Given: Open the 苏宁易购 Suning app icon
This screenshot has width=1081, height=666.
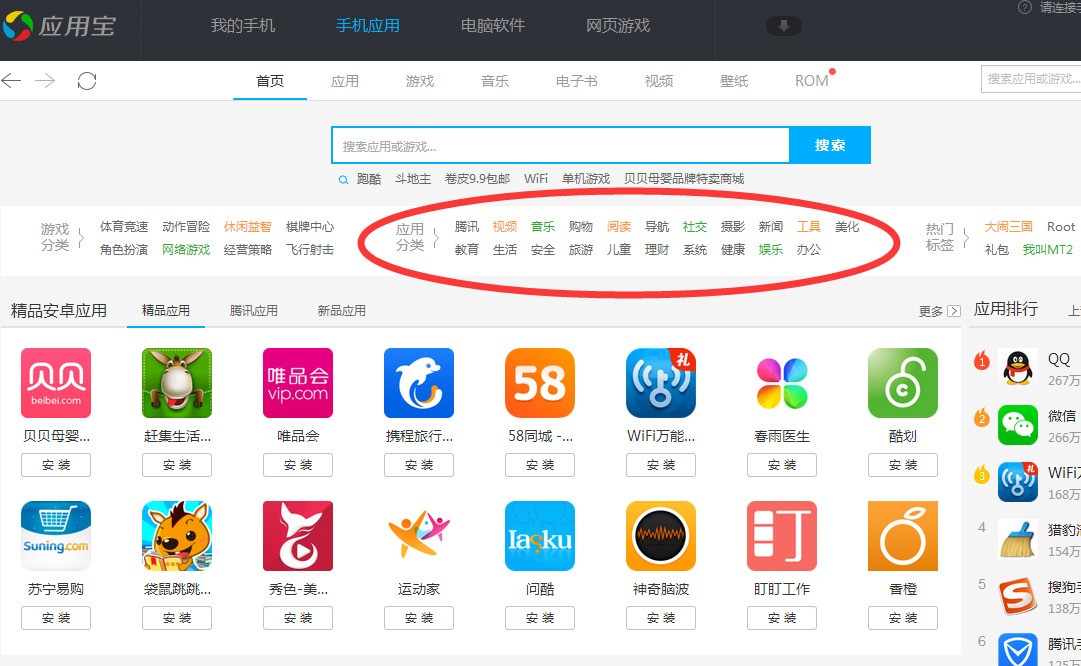Looking at the screenshot, I should (x=56, y=536).
